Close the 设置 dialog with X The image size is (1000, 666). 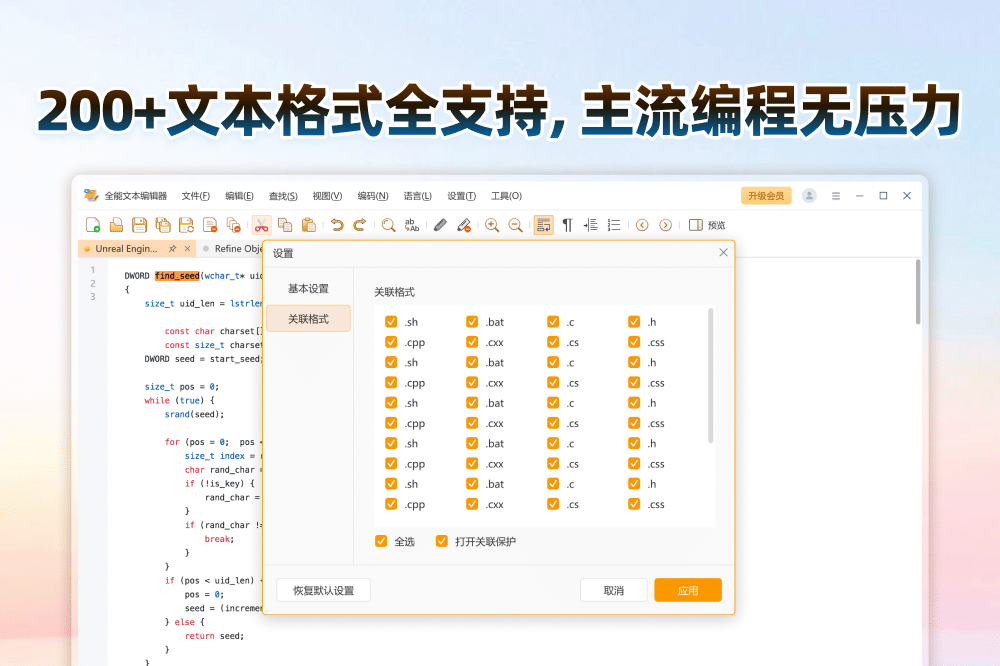click(723, 253)
